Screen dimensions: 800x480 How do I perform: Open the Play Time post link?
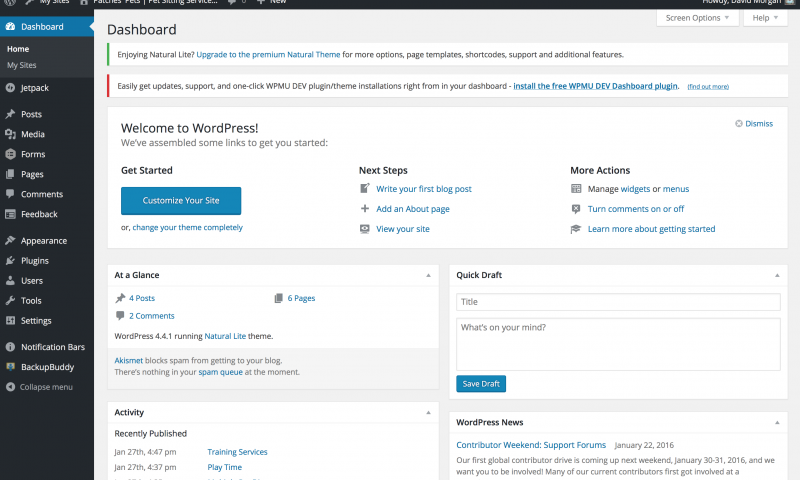coord(224,467)
